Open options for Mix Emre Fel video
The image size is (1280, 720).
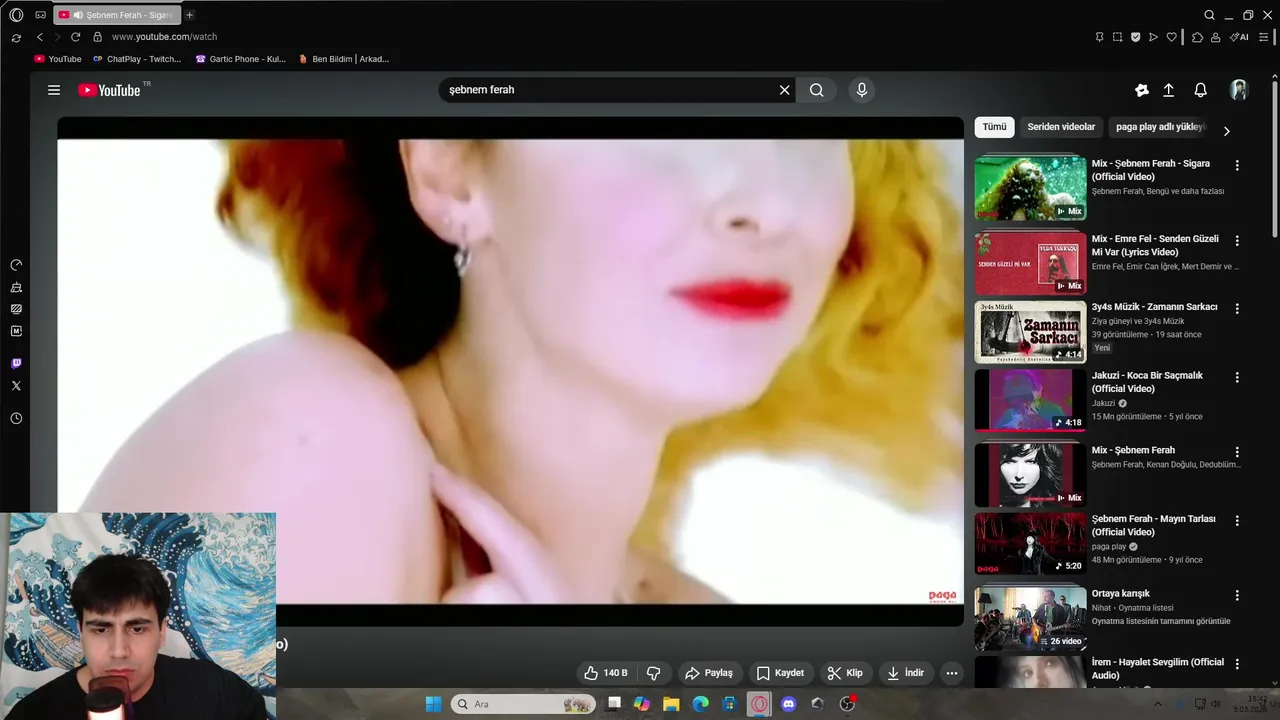pyautogui.click(x=1237, y=241)
